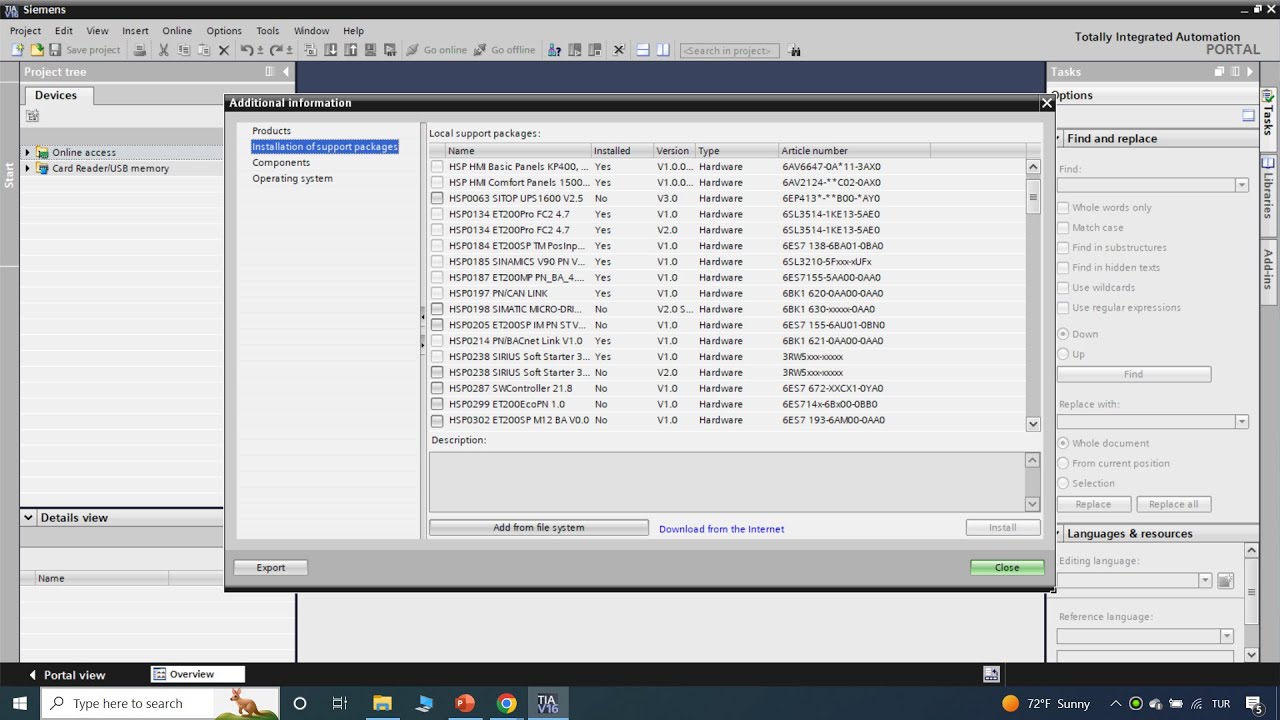Select Products in Additional information dialog
Viewport: 1280px width, 720px height.
pyautogui.click(x=271, y=131)
